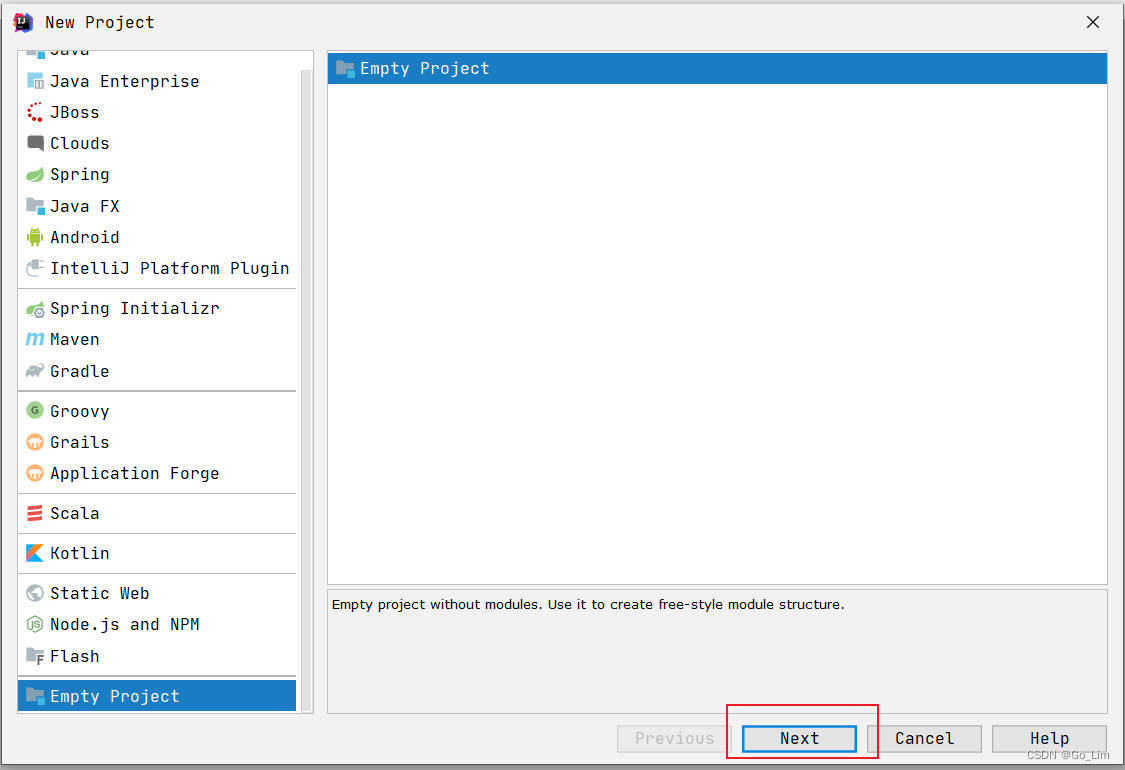Click the red JBoss icon
This screenshot has width=1125, height=770.
pos(34,112)
